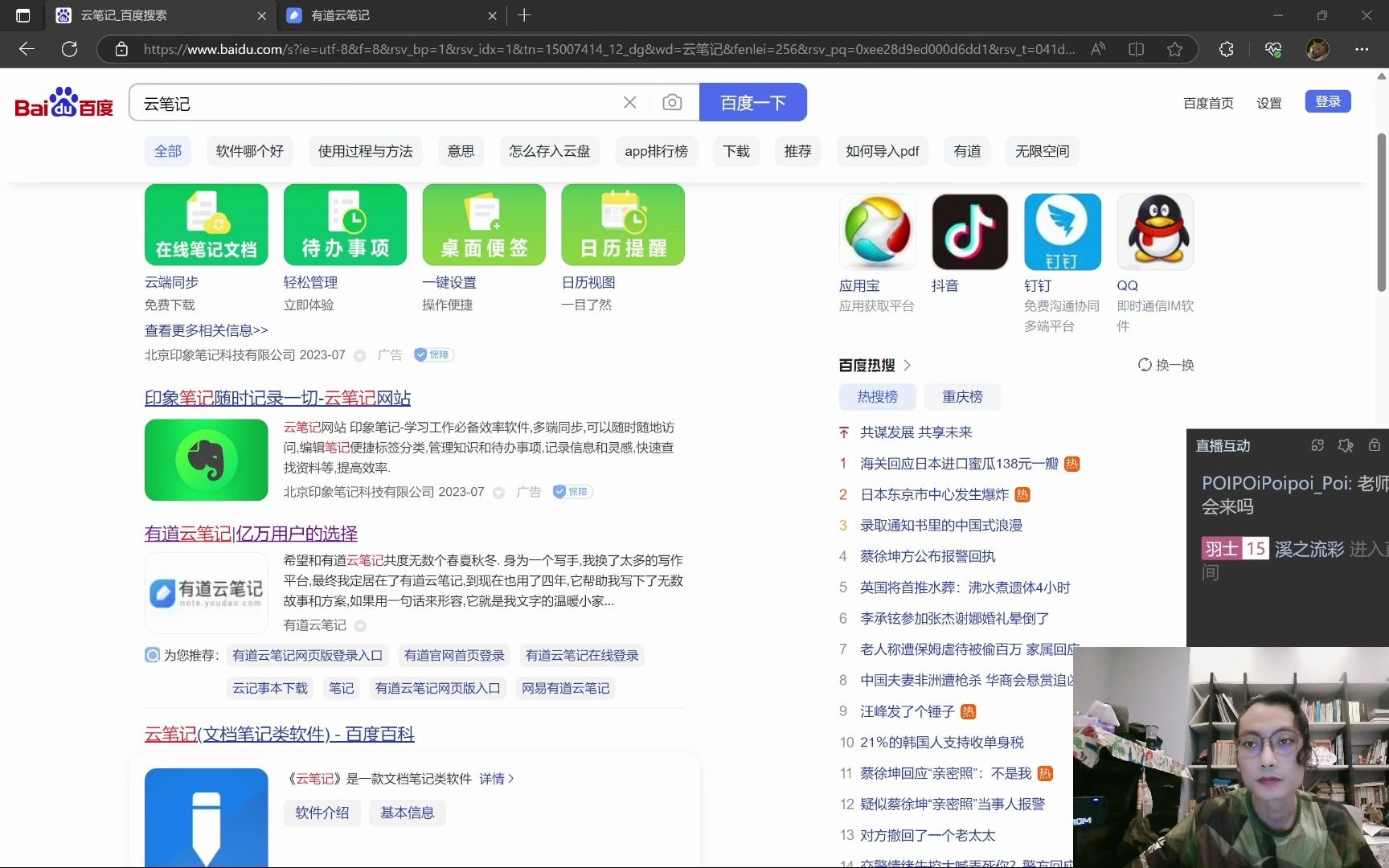Click the 有道云笔记 logo thumbnail
The image size is (1389, 868).
tap(207, 593)
